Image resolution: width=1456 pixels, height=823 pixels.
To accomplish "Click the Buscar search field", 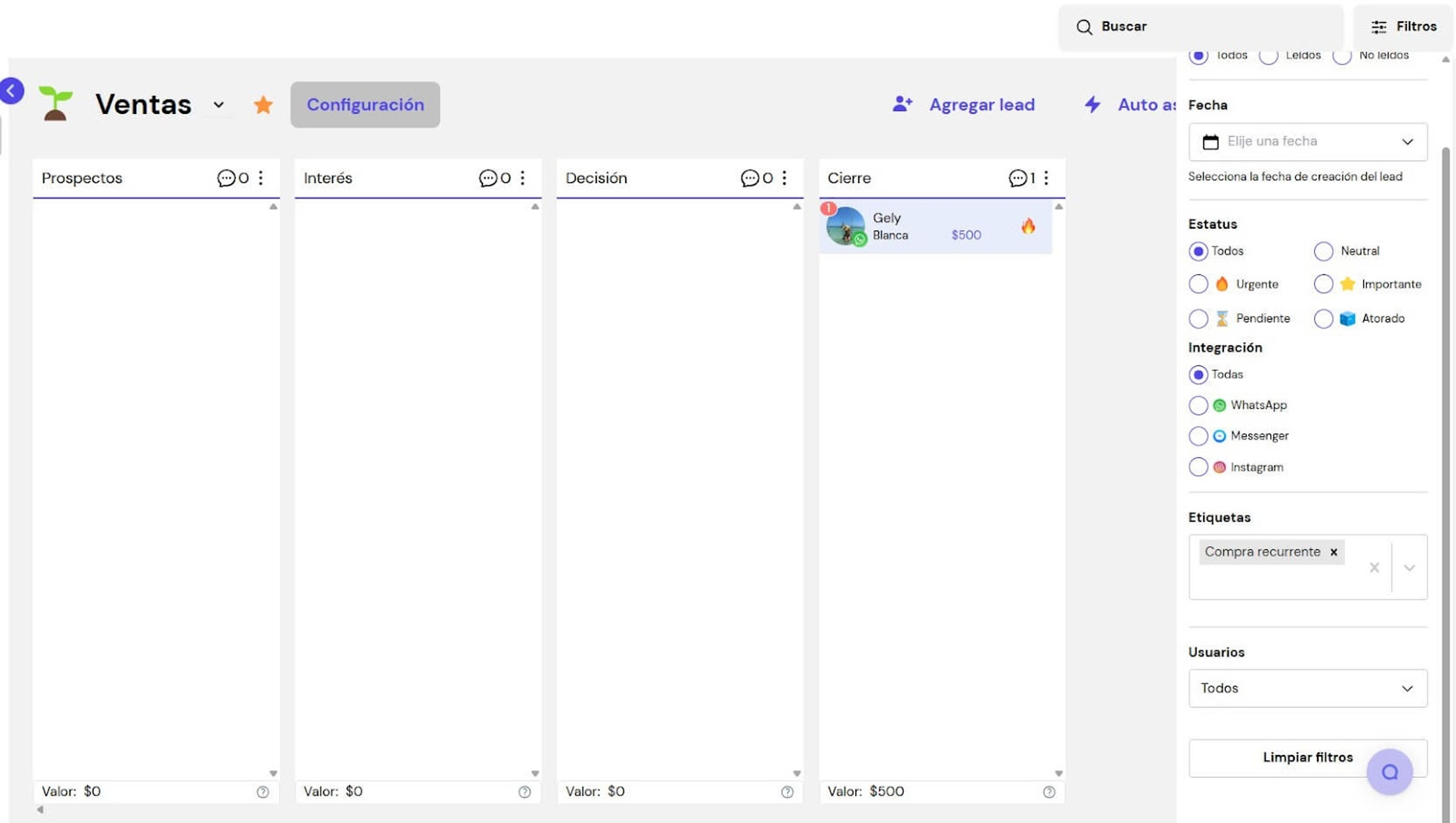I will (1200, 27).
